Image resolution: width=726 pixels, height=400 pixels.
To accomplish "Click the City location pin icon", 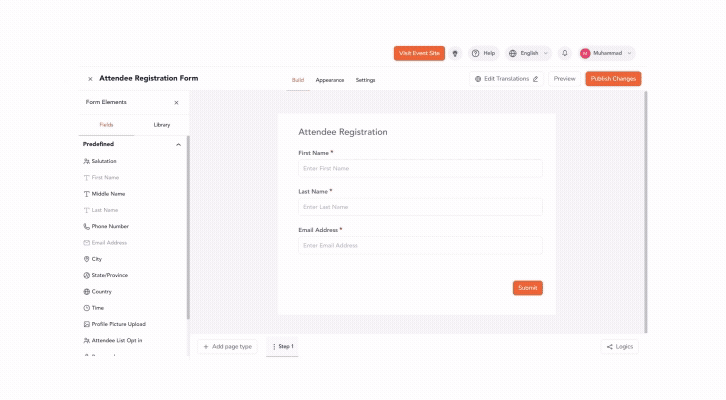I will point(86,259).
